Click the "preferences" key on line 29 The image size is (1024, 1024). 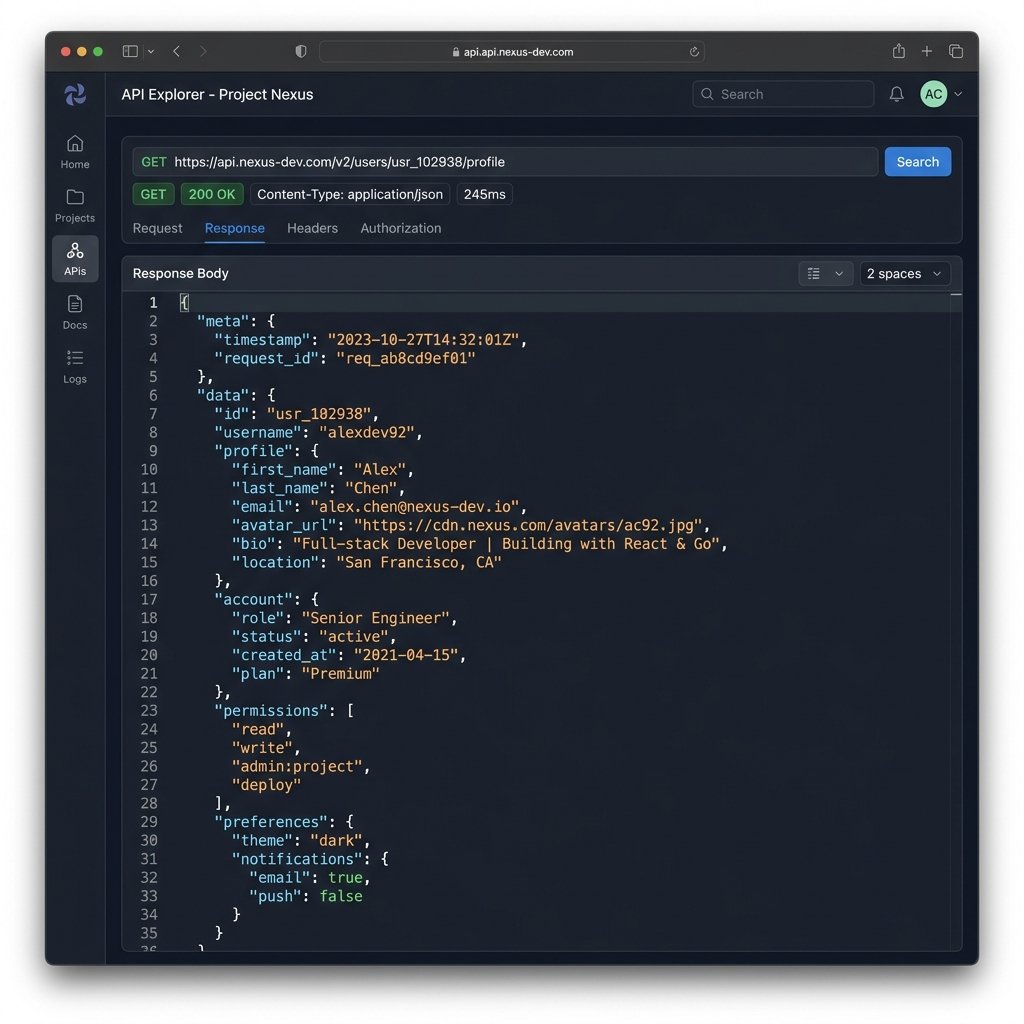pyautogui.click(x=271, y=822)
